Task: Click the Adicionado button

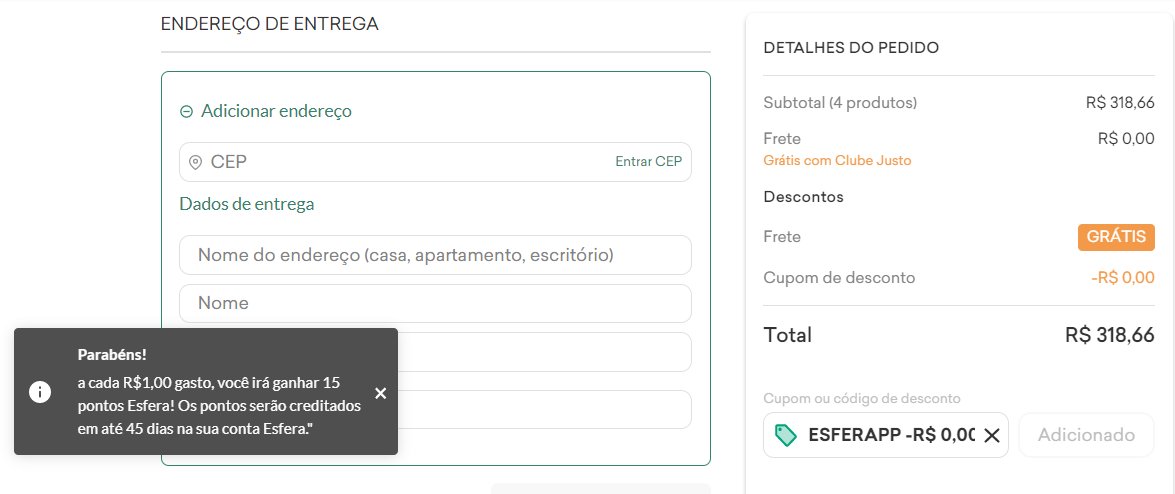Action: (x=1086, y=435)
